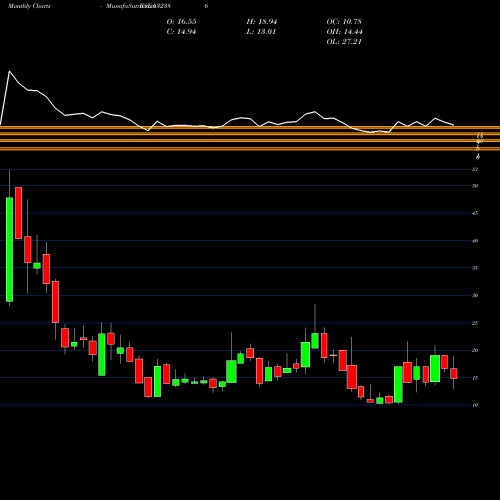Viewport: 500px width, 500px height.
Task: Click the price axis label 50
Action: 475,186
